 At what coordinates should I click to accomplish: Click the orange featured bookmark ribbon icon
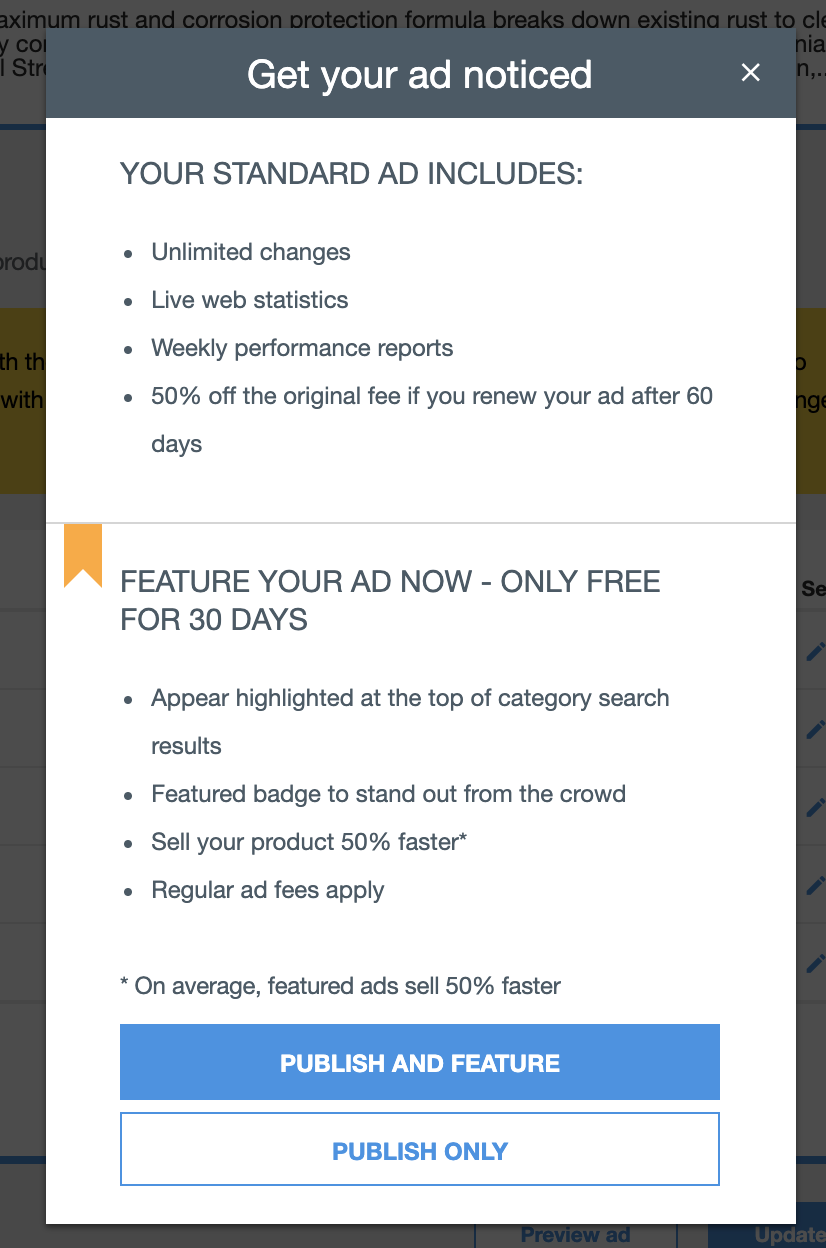(83, 555)
